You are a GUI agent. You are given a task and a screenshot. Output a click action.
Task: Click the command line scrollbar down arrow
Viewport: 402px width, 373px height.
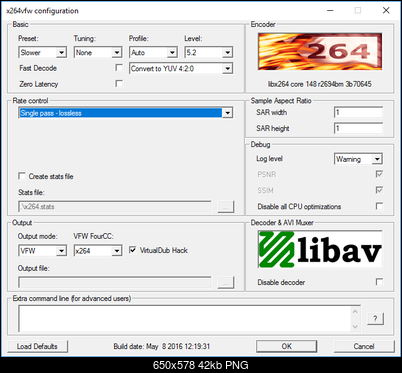tap(355, 326)
